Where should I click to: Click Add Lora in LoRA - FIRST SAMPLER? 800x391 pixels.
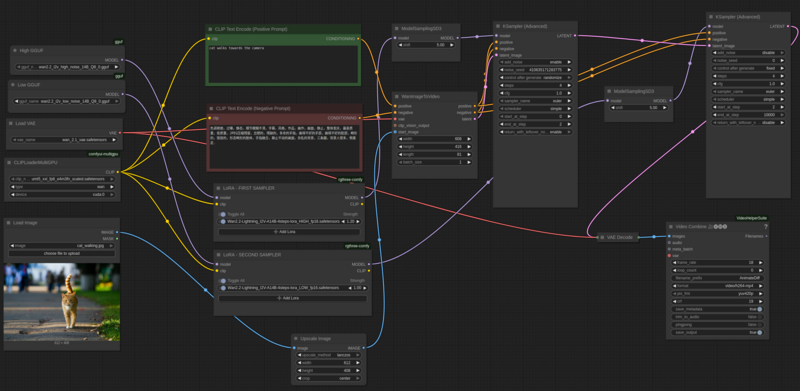(x=289, y=232)
